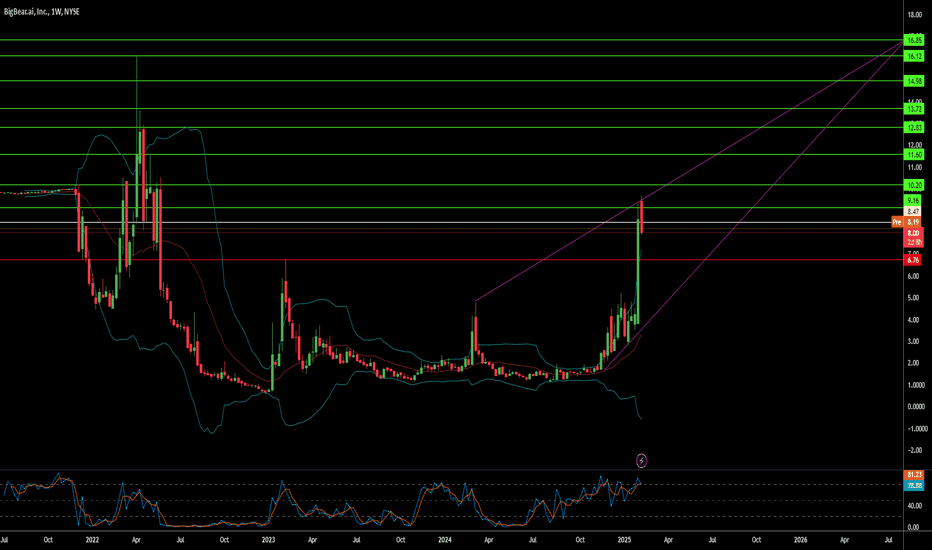Click the 2022 label on time axis
The width and height of the screenshot is (932, 550).
(x=92, y=540)
